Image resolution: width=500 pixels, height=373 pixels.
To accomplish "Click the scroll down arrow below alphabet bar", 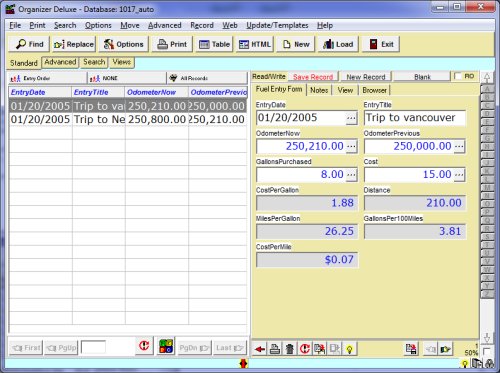I will tap(487, 337).
